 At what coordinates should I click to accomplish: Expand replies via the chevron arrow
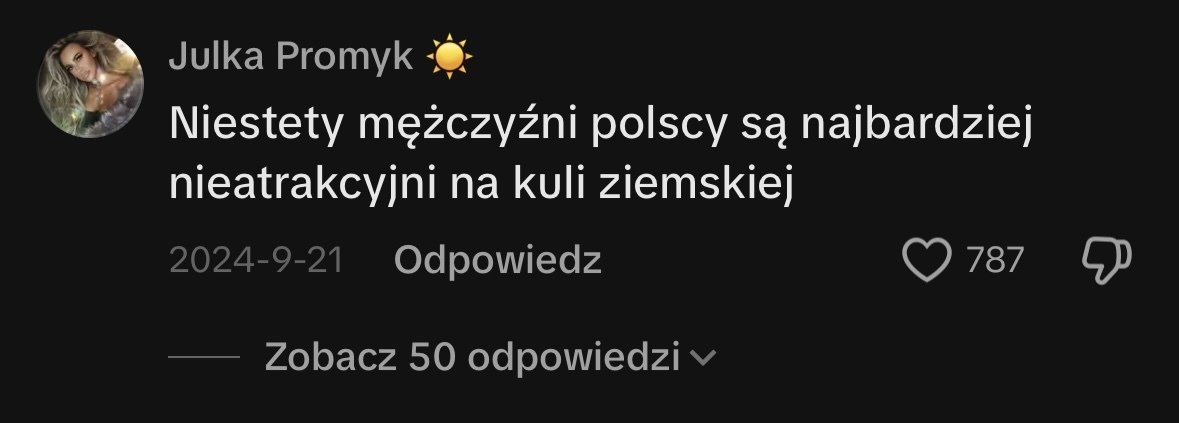click(702, 358)
